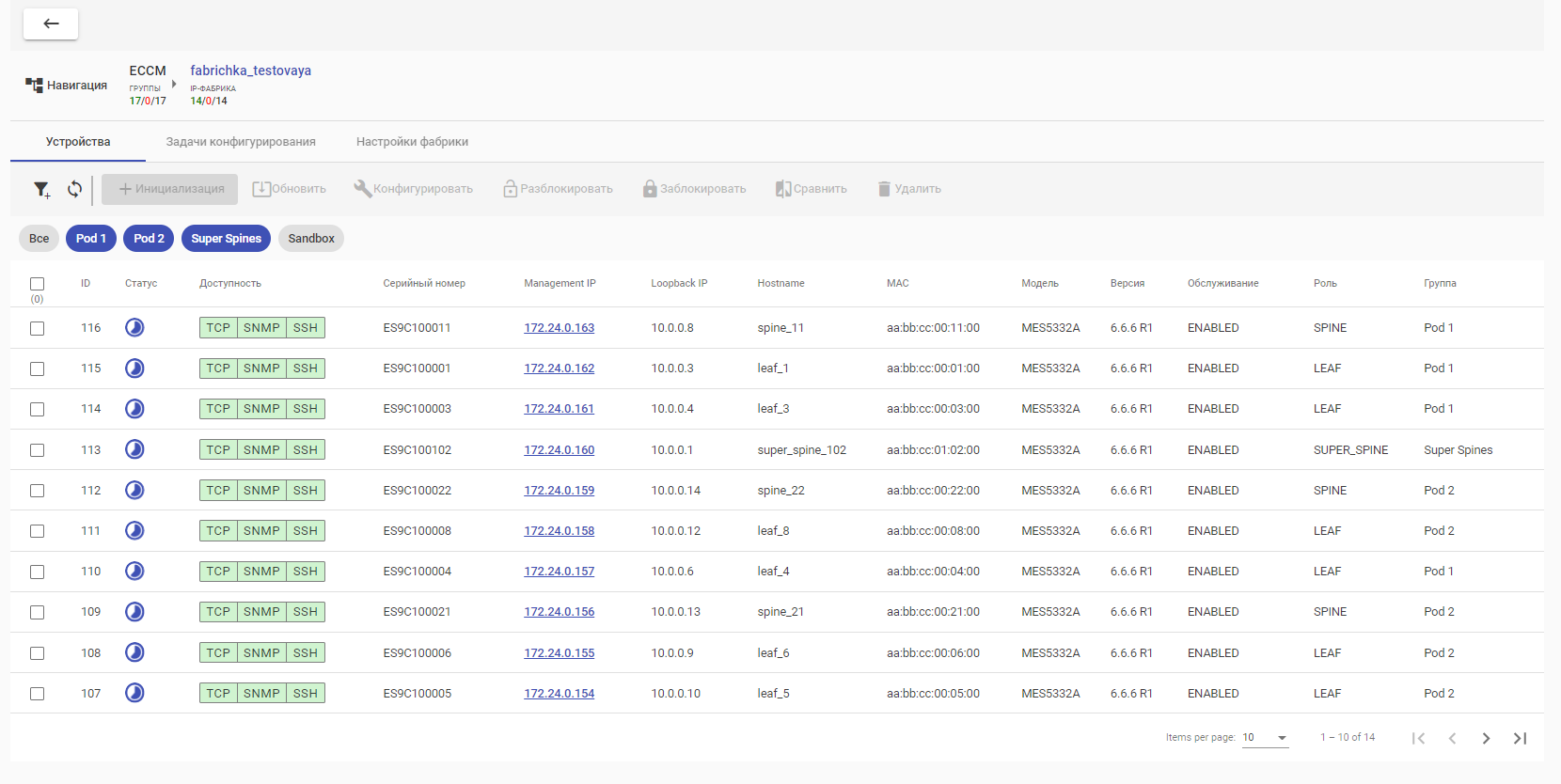Open fabrichka_testovaya breadcrumb item

250,71
